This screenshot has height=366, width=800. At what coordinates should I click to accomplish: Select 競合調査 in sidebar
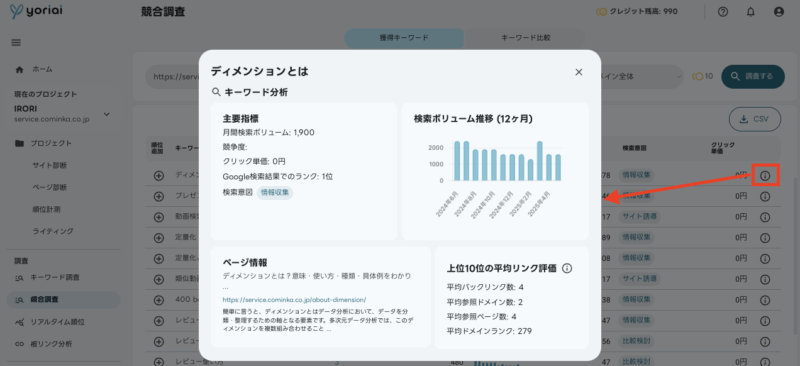(x=63, y=300)
